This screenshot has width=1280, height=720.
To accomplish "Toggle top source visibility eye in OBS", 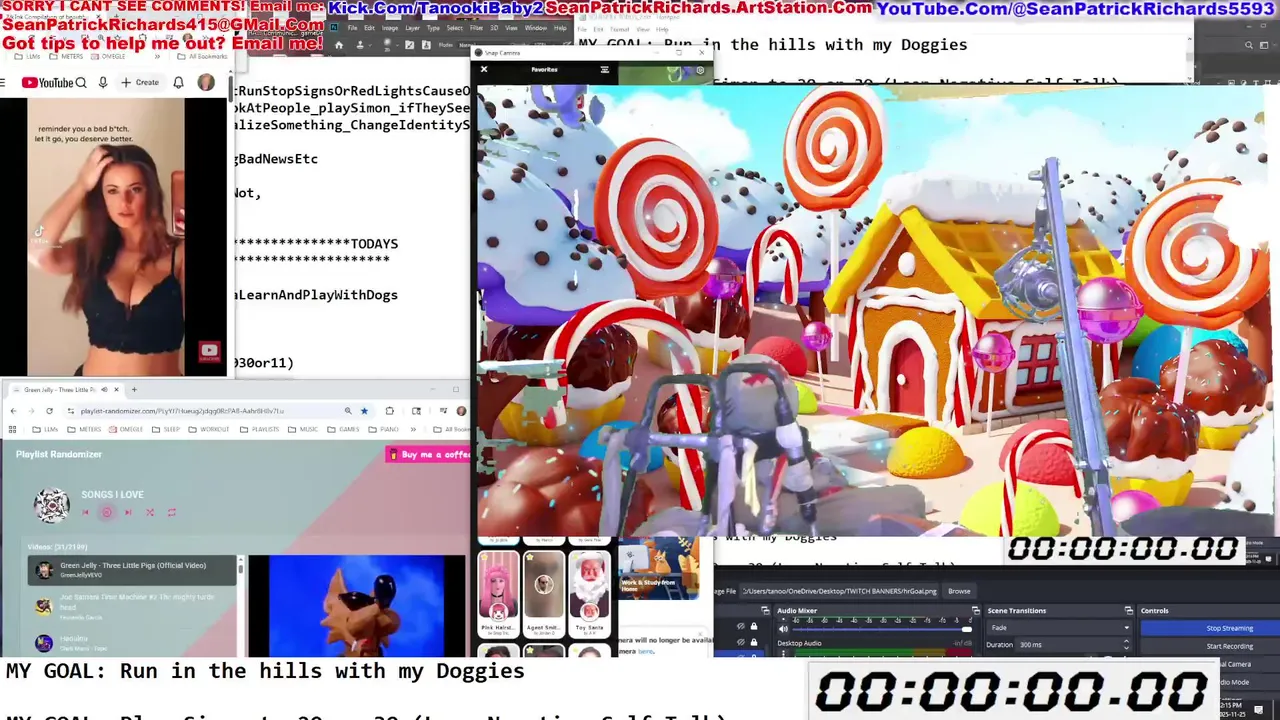I will pos(741,627).
